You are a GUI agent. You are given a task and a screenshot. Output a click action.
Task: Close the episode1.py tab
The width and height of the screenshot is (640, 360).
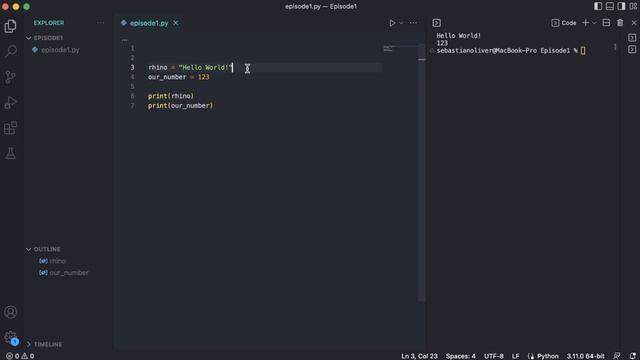pyautogui.click(x=176, y=23)
